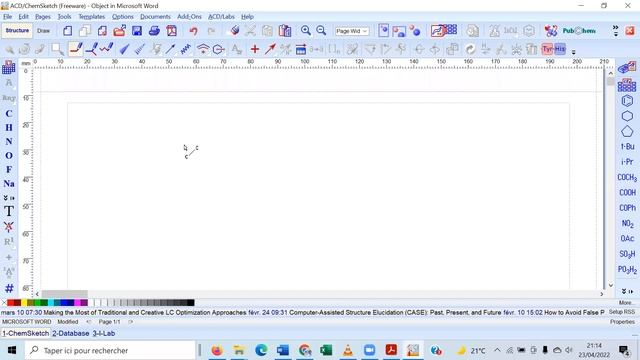Click the Open file folder icon
Viewport: 640px width, 360px height.
(119, 31)
